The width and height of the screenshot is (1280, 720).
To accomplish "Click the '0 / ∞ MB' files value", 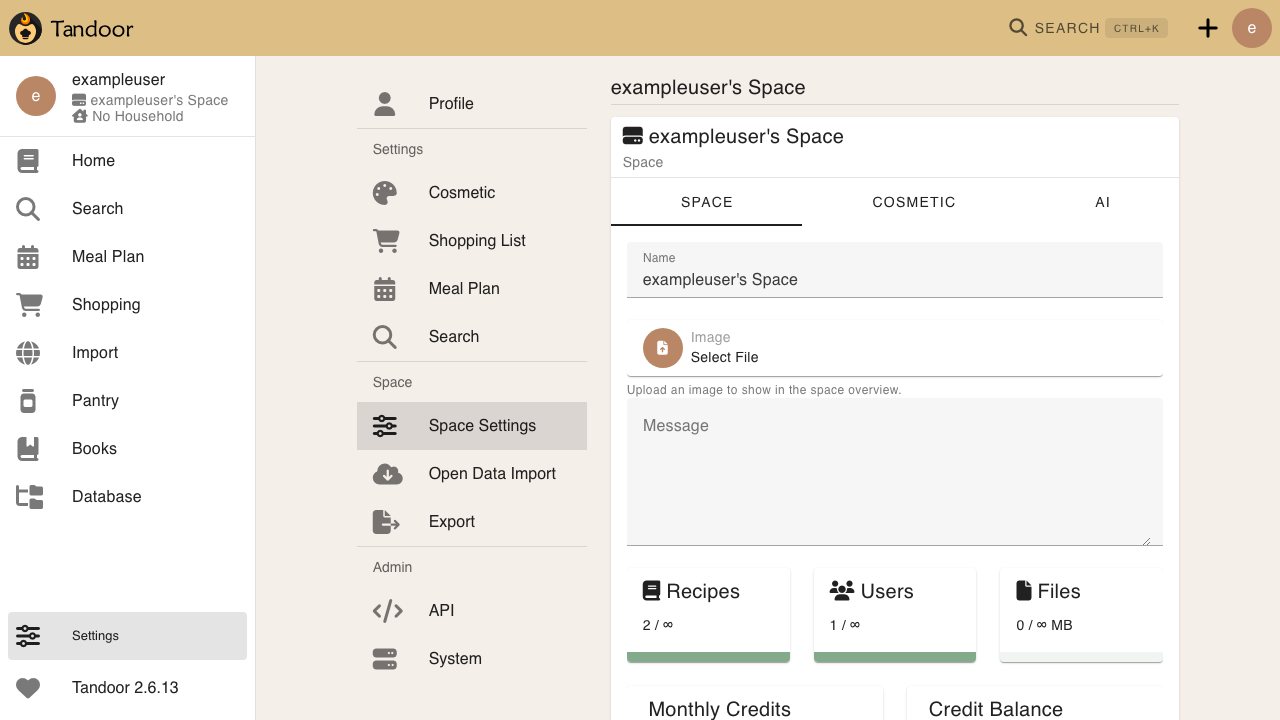I will [x=1044, y=625].
